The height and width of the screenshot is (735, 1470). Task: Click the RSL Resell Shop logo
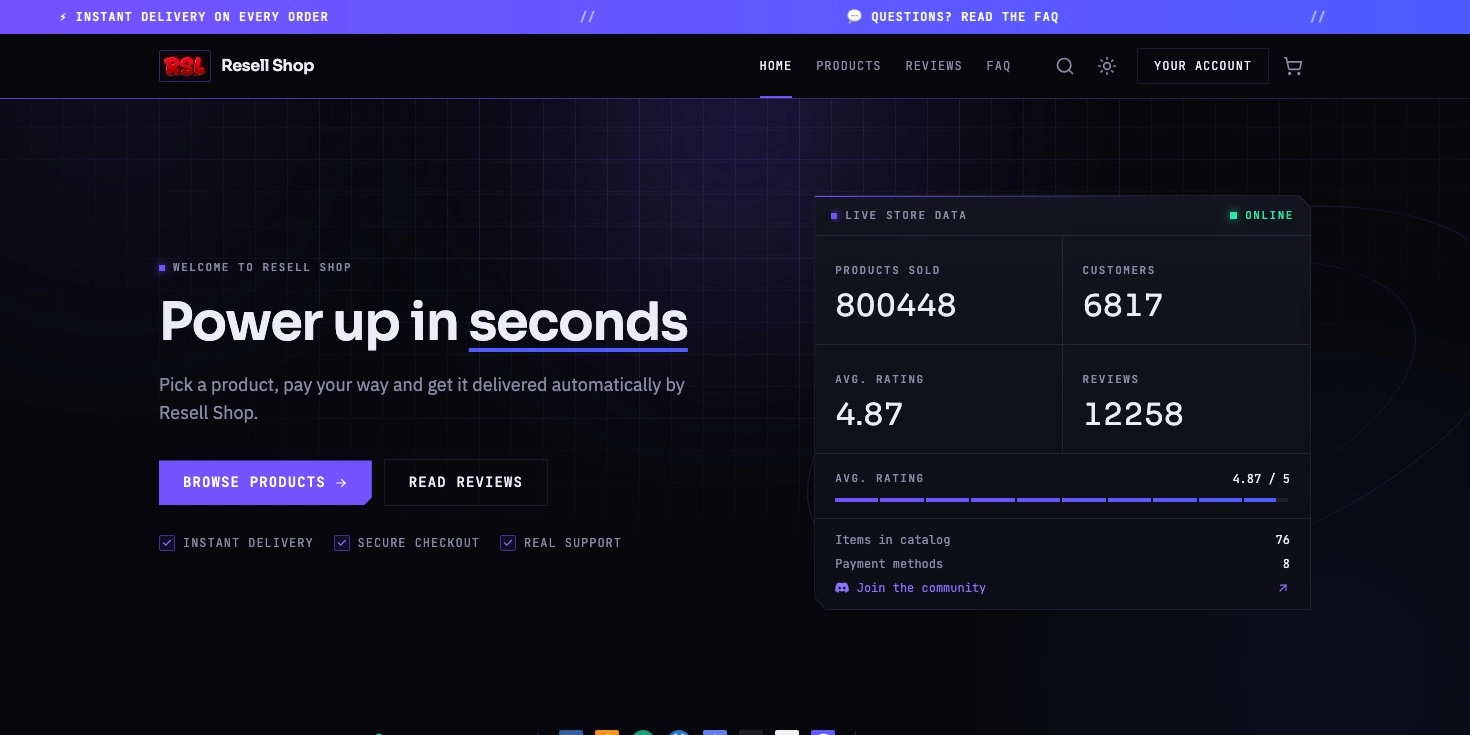coord(236,66)
